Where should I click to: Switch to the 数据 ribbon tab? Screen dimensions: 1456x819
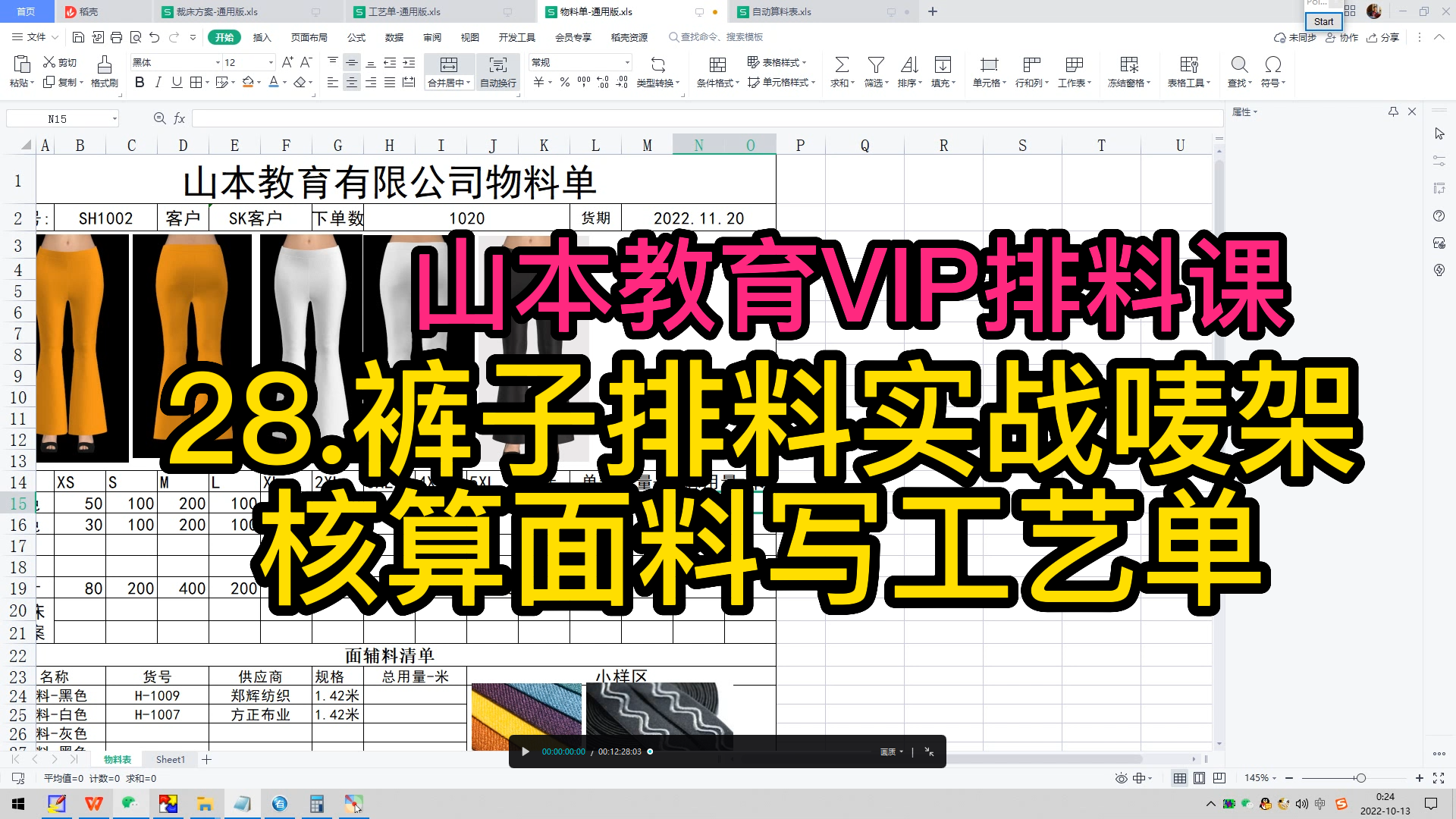[394, 36]
